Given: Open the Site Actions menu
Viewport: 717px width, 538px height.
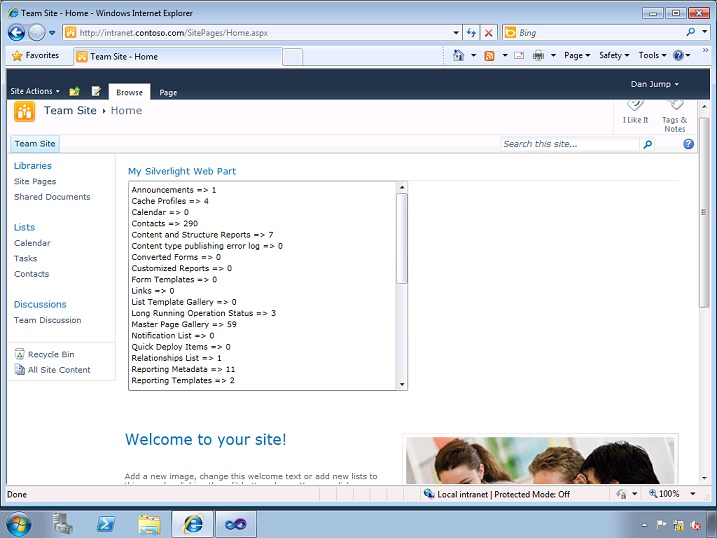Looking at the screenshot, I should click(x=35, y=91).
